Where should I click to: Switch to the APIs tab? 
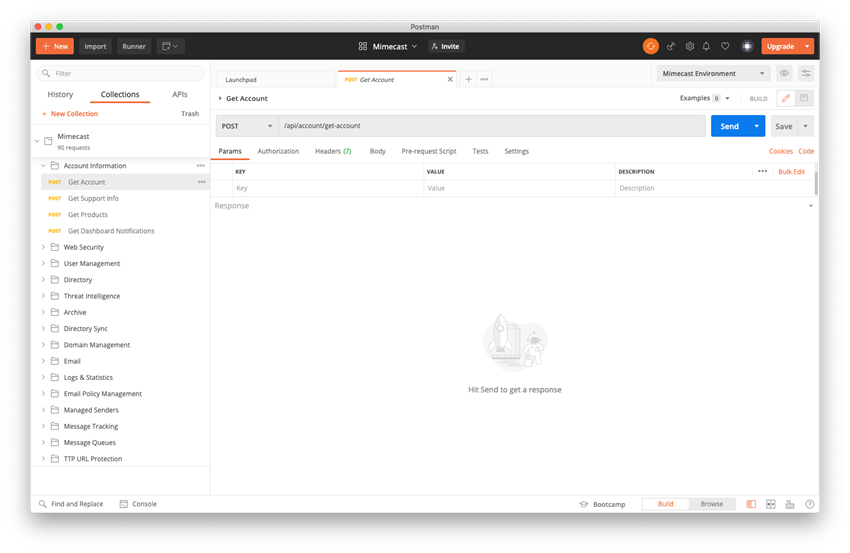[179, 94]
